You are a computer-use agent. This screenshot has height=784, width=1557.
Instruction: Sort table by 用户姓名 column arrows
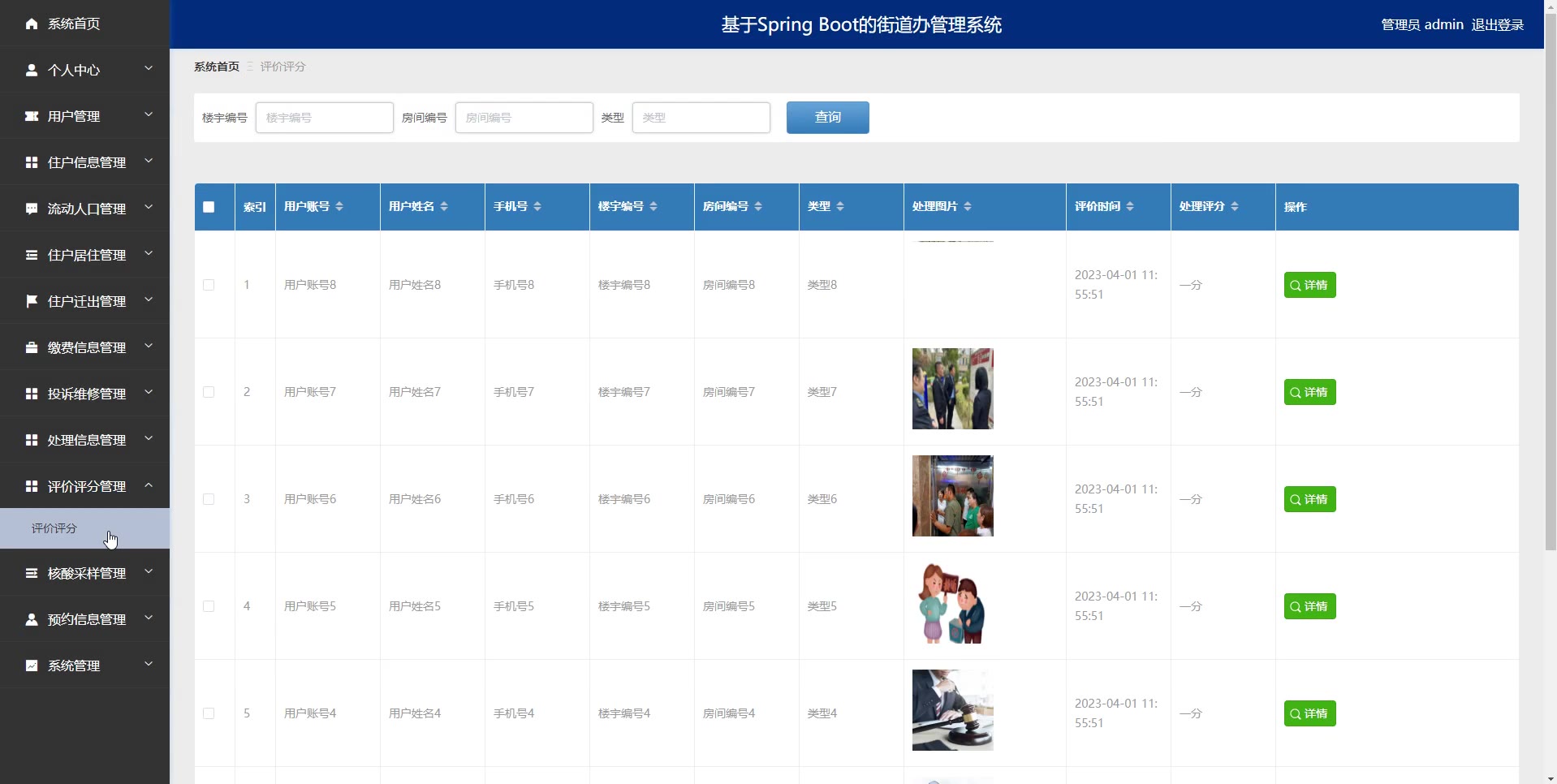(x=444, y=207)
